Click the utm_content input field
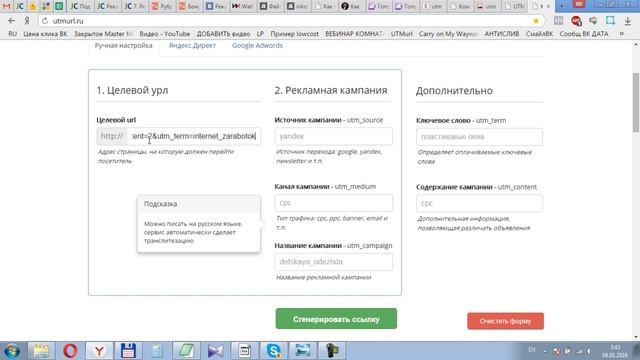The width and height of the screenshot is (640, 360). [479, 203]
